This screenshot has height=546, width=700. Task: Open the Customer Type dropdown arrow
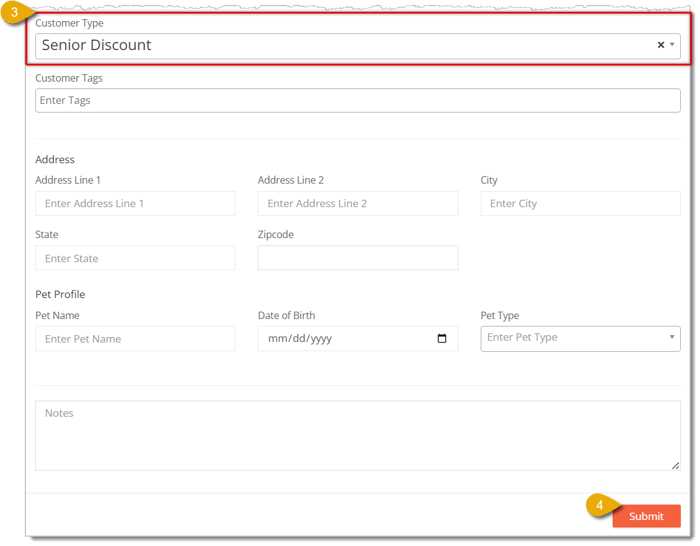671,45
